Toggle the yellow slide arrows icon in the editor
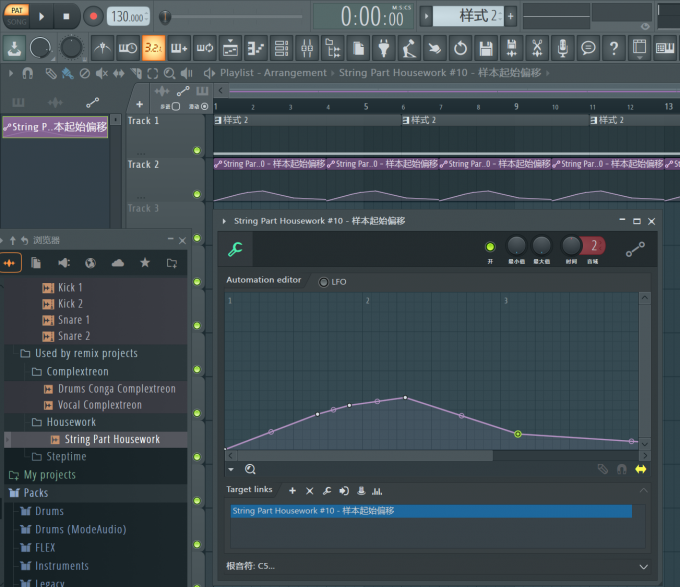The image size is (680, 587). tap(641, 469)
